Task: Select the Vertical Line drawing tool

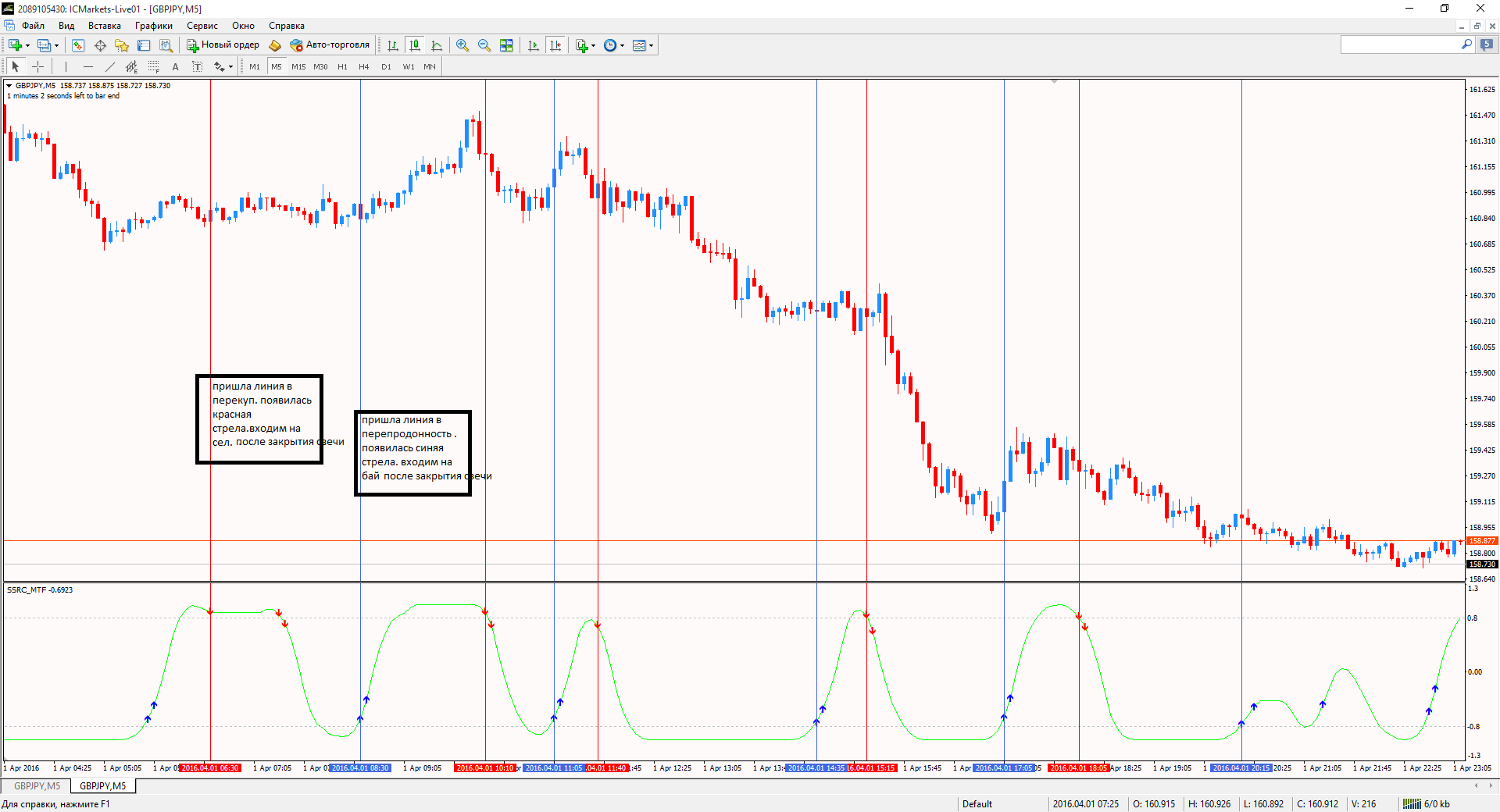Action: [66, 66]
